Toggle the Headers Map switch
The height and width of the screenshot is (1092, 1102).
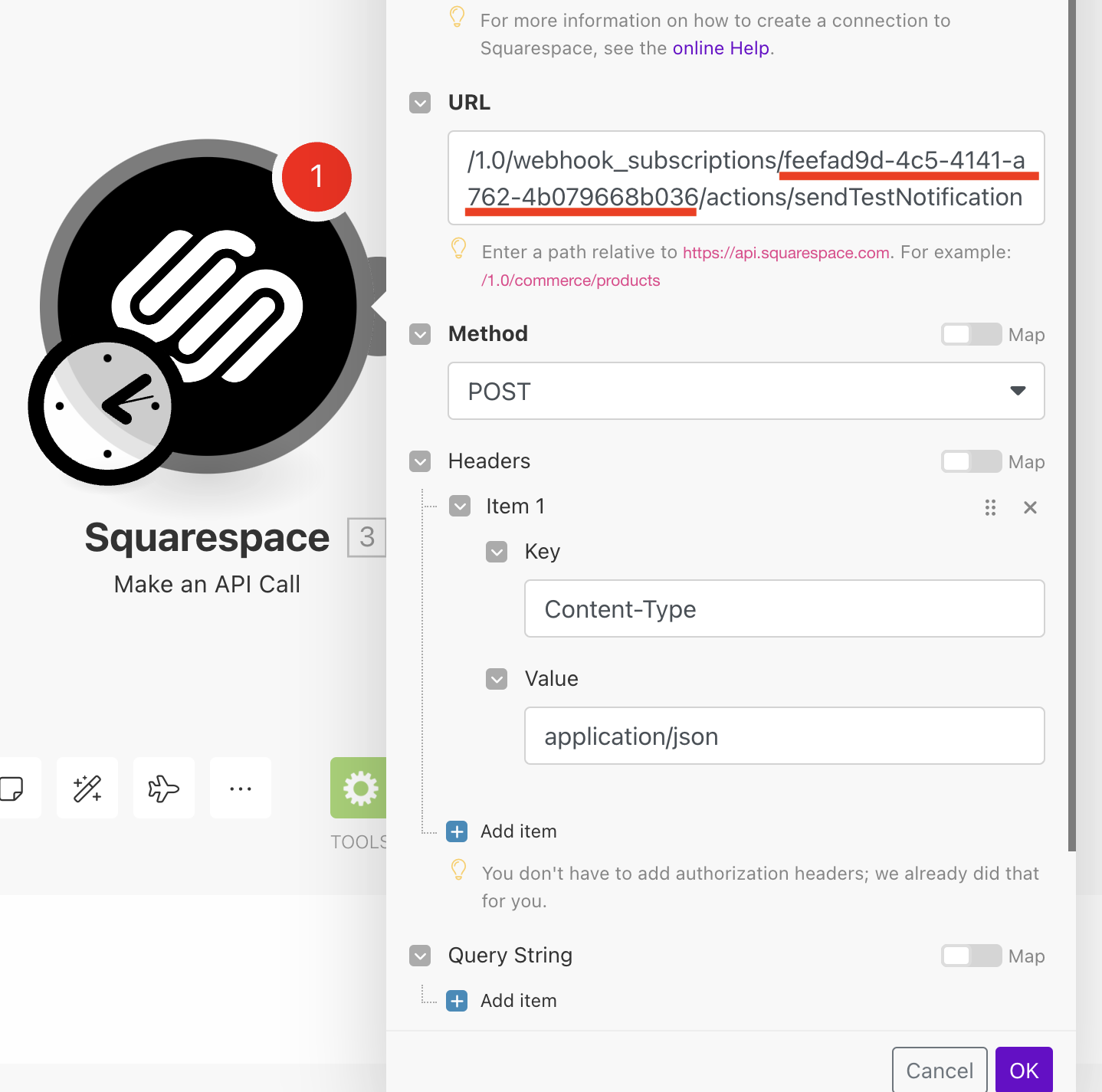[971, 461]
